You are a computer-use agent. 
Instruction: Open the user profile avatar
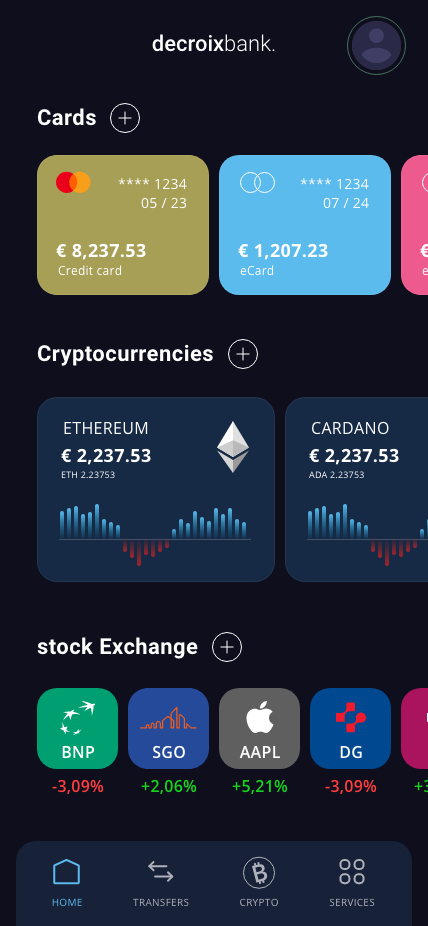pos(376,45)
